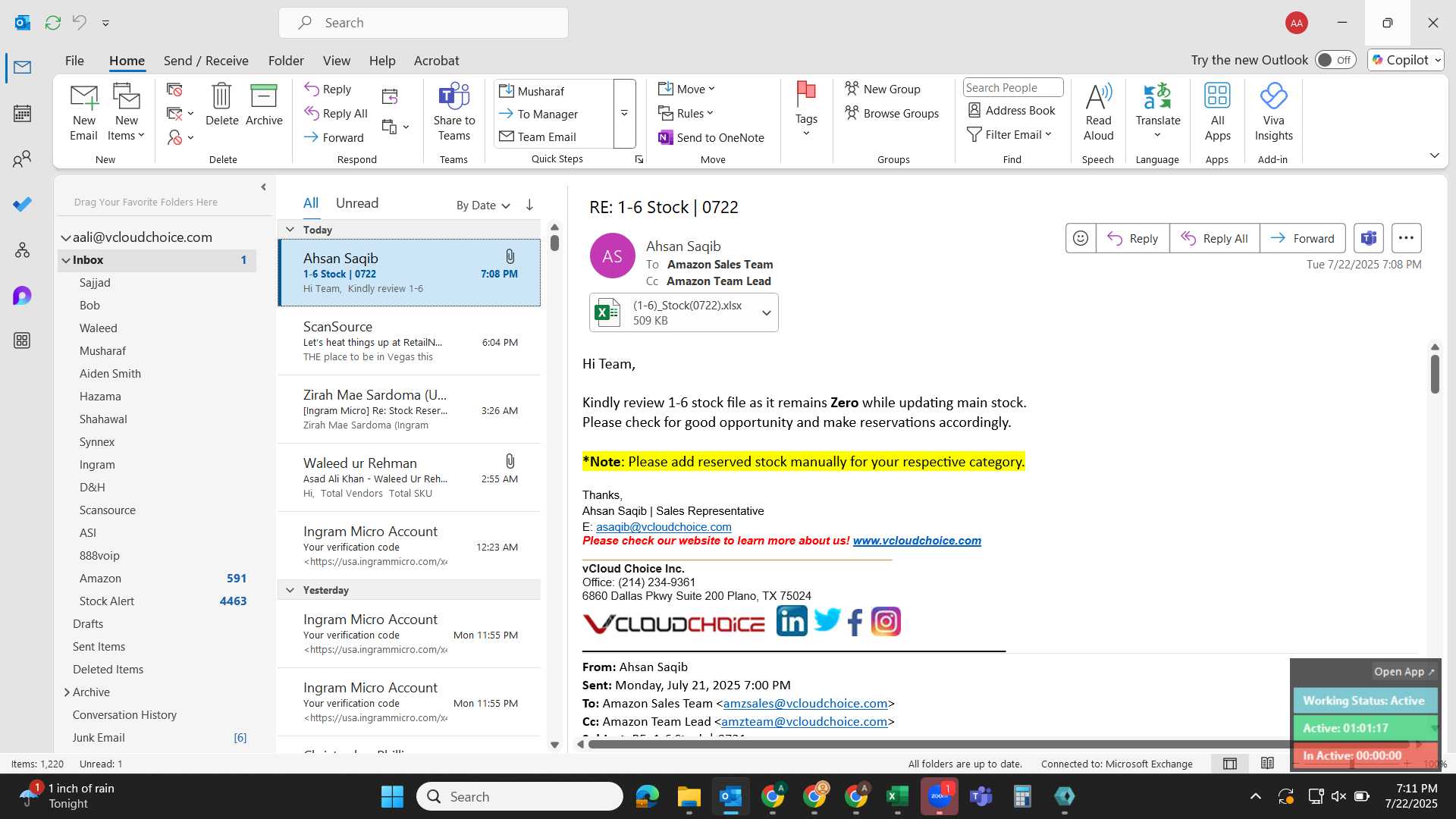This screenshot has width=1456, height=819.
Task: Click the emoji reaction icon in message
Action: pyautogui.click(x=1081, y=238)
